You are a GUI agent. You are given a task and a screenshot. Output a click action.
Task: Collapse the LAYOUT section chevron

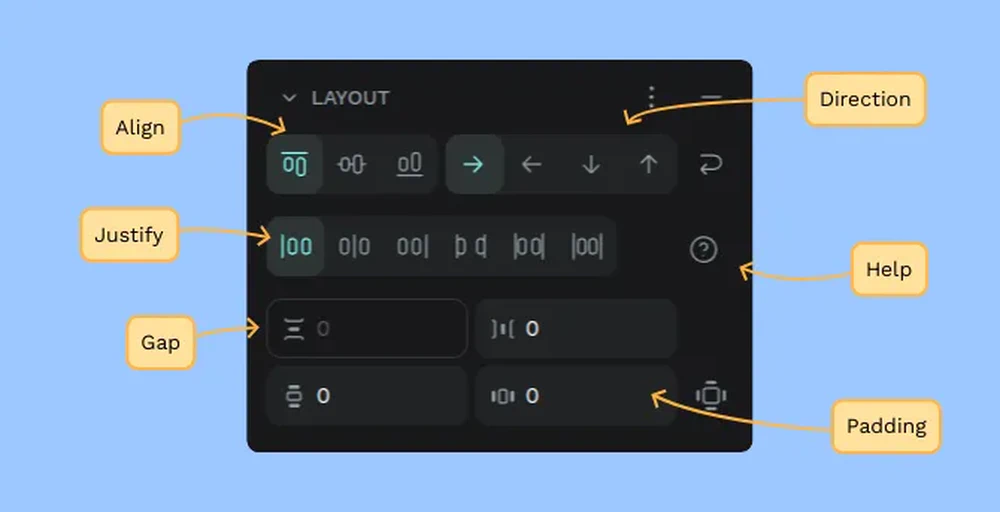tap(290, 98)
